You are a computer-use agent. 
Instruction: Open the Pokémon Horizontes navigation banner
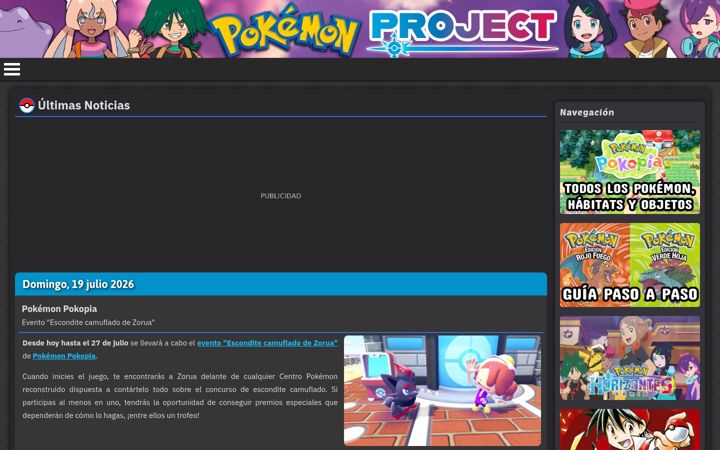(x=630, y=358)
